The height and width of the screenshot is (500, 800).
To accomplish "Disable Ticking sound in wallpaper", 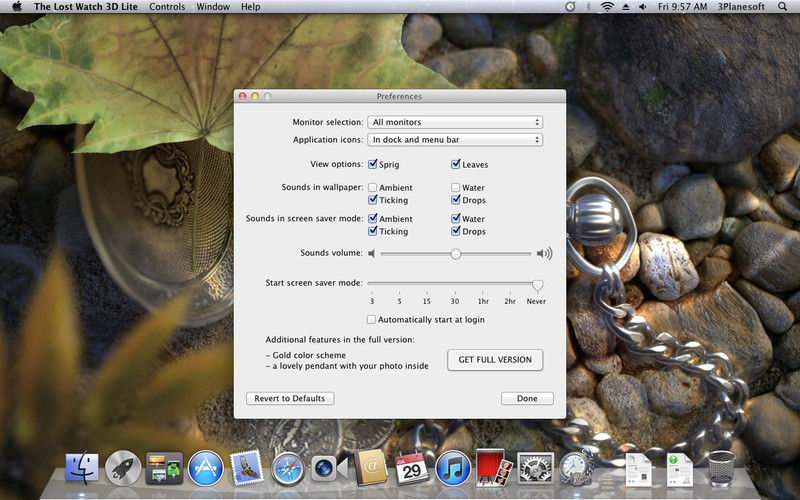I will pyautogui.click(x=372, y=200).
